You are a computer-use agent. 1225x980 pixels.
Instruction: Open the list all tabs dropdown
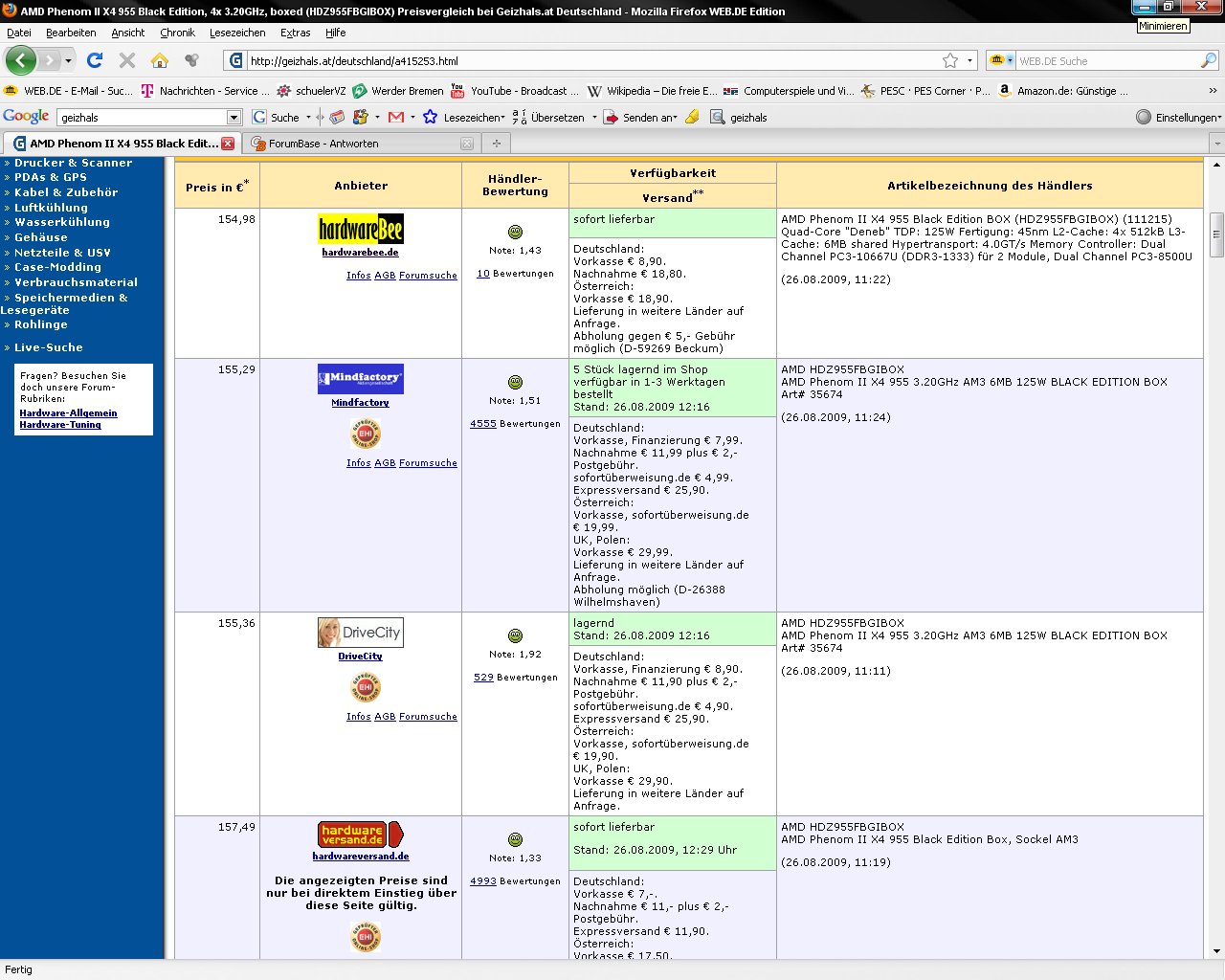[1216, 144]
